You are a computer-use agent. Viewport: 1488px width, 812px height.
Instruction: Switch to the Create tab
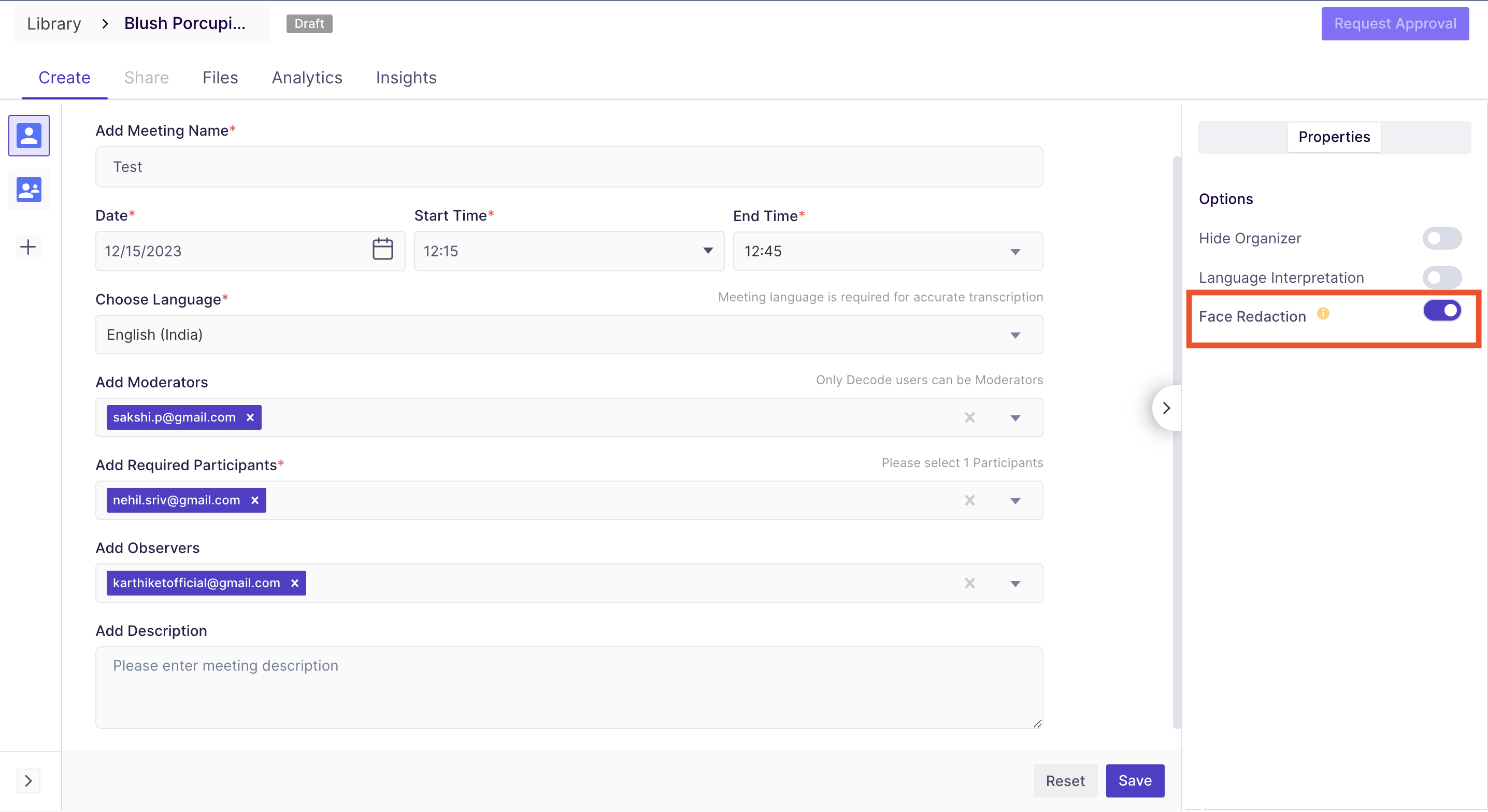(x=65, y=77)
